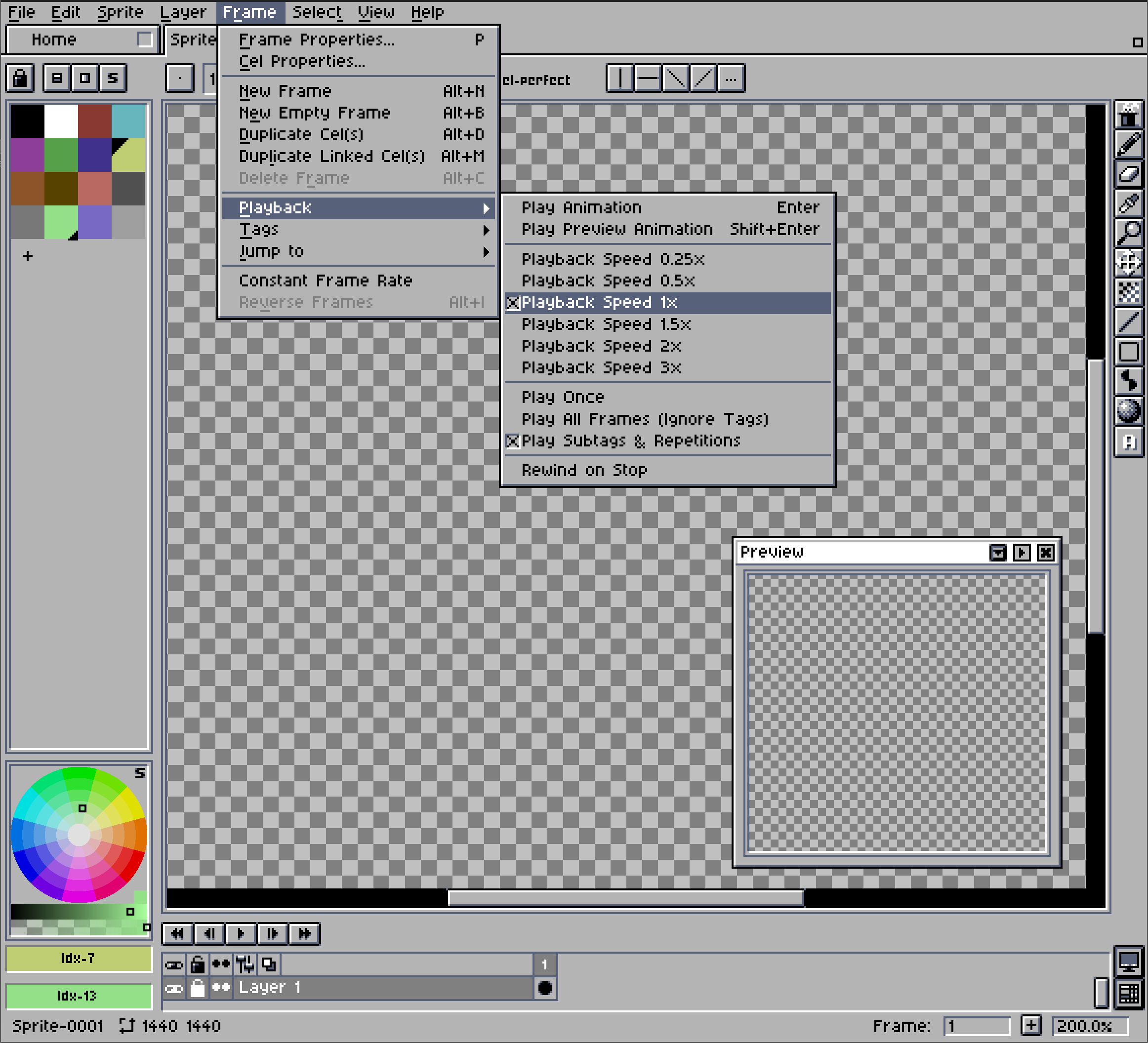Screen dimensions: 1148x1043
Task: Go to previous frame
Action: tap(209, 933)
